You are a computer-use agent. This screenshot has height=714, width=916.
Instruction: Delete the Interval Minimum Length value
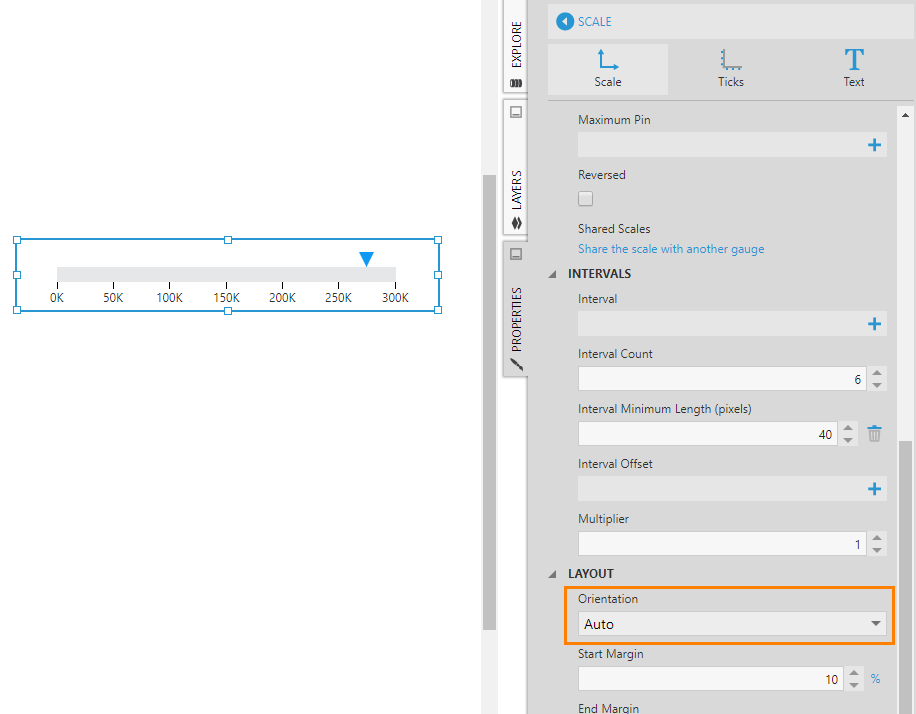(x=874, y=434)
